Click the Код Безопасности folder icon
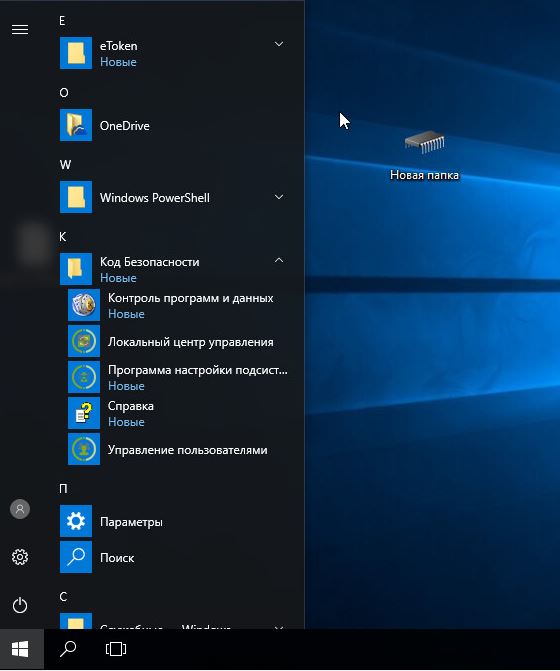 (x=76, y=269)
